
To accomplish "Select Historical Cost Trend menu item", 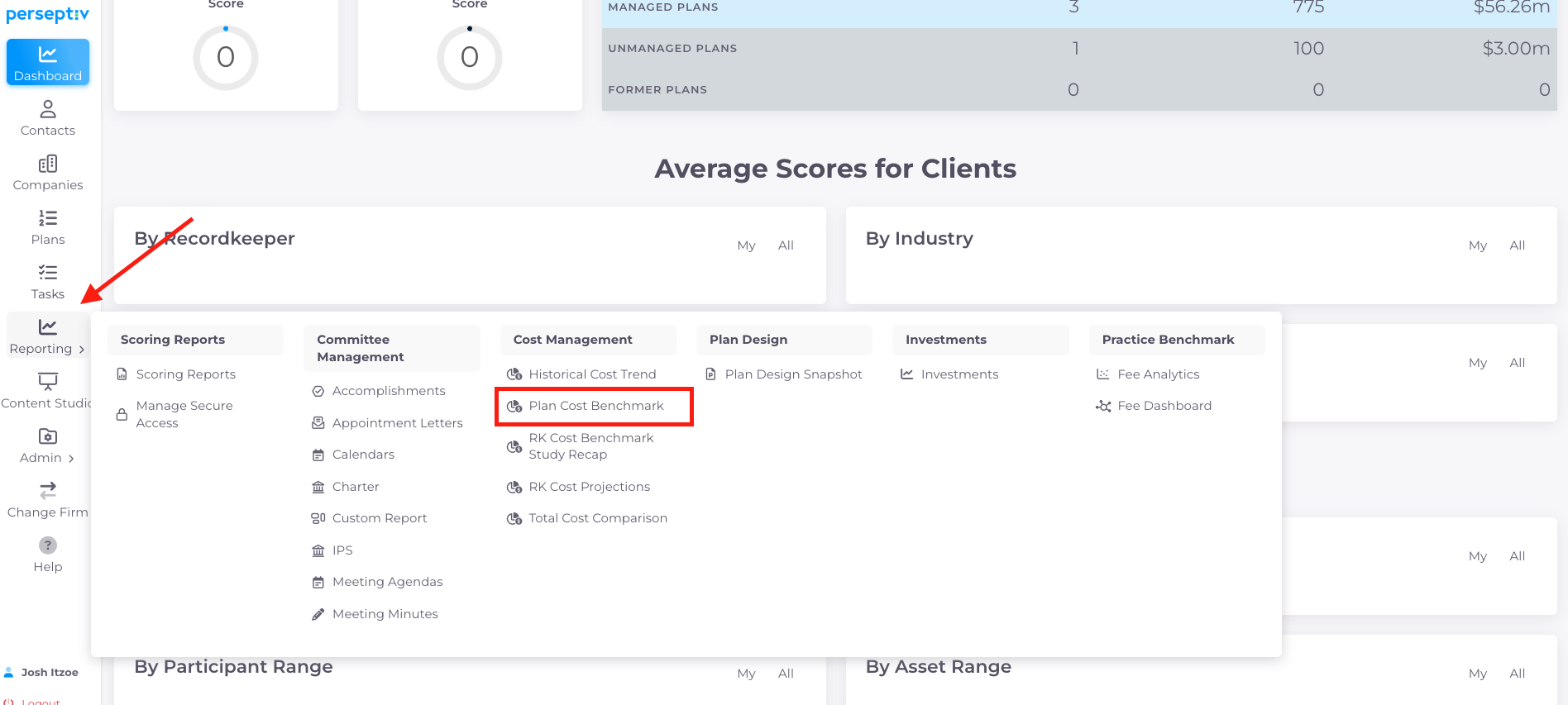I will coord(592,374).
